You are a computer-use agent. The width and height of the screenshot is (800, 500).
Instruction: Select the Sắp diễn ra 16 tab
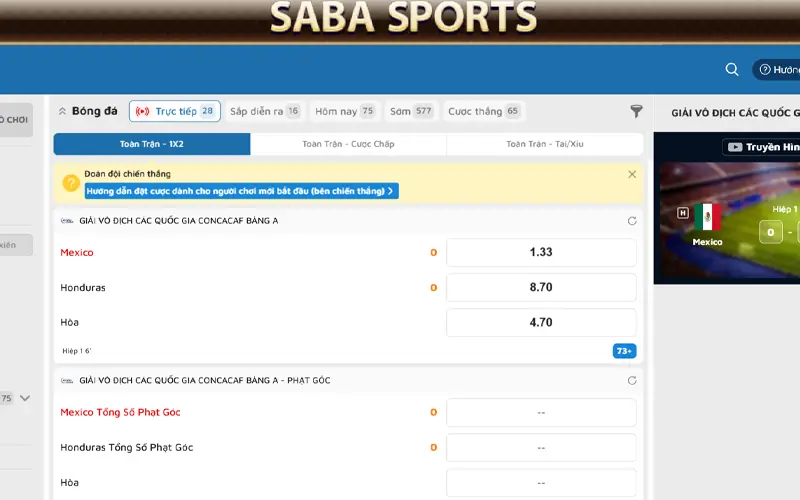pos(264,111)
